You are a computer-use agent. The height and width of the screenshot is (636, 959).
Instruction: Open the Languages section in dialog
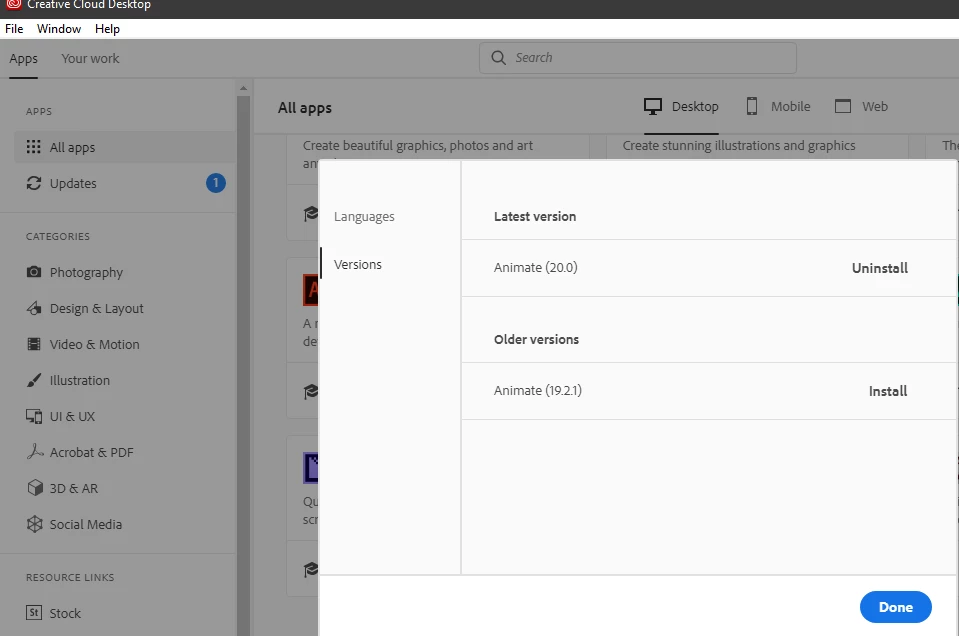(364, 216)
